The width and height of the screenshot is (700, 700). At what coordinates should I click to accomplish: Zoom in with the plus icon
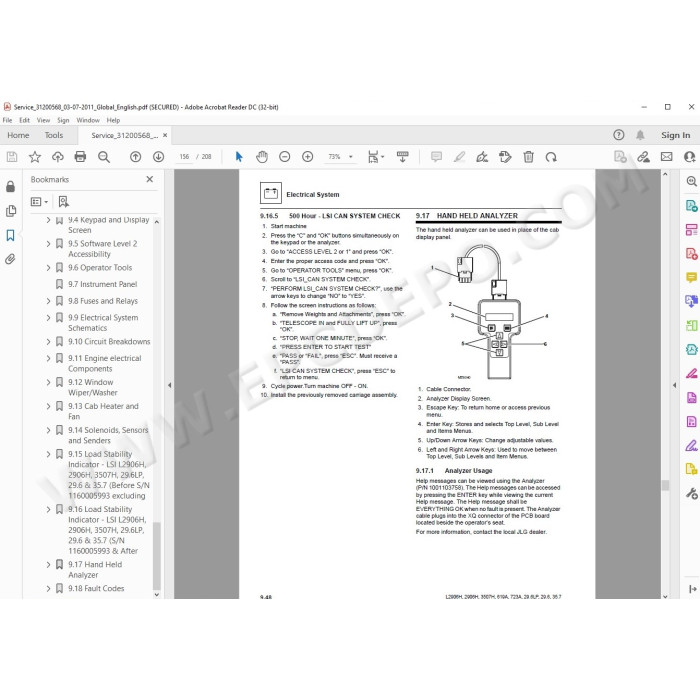click(x=307, y=157)
